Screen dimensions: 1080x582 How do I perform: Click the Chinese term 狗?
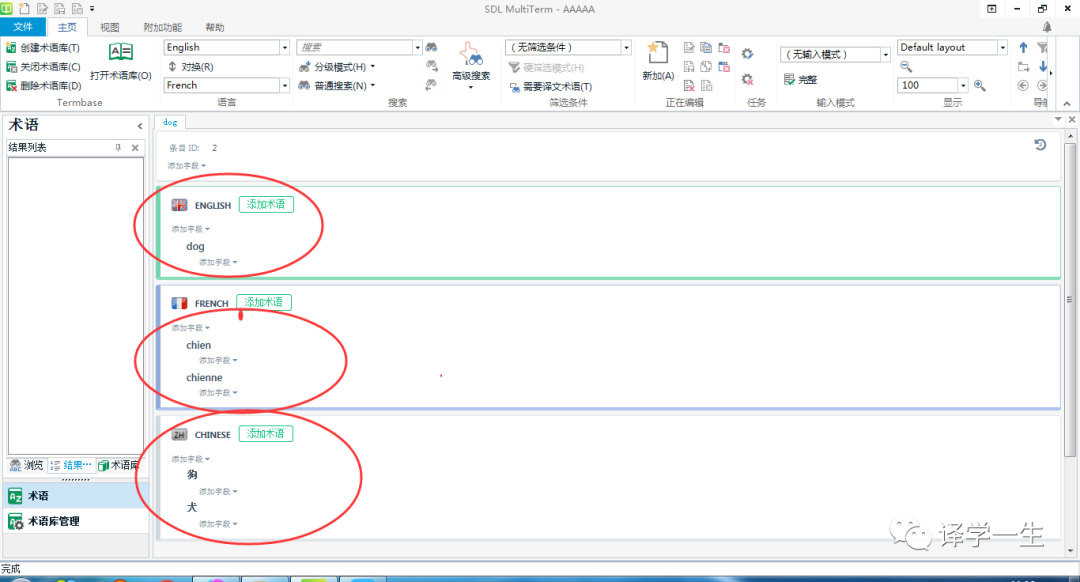192,474
